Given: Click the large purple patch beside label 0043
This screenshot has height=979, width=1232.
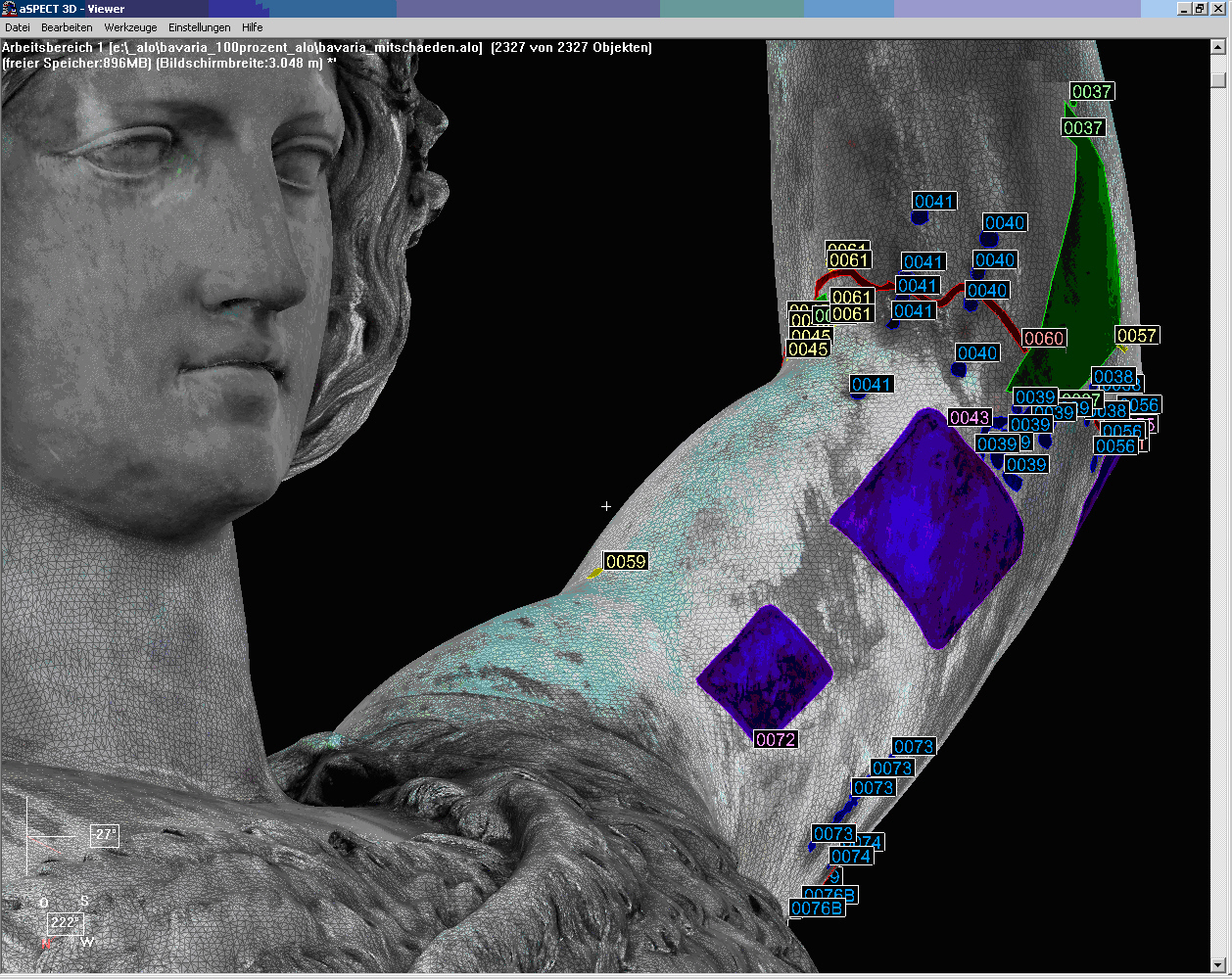Looking at the screenshot, I should point(926,527).
